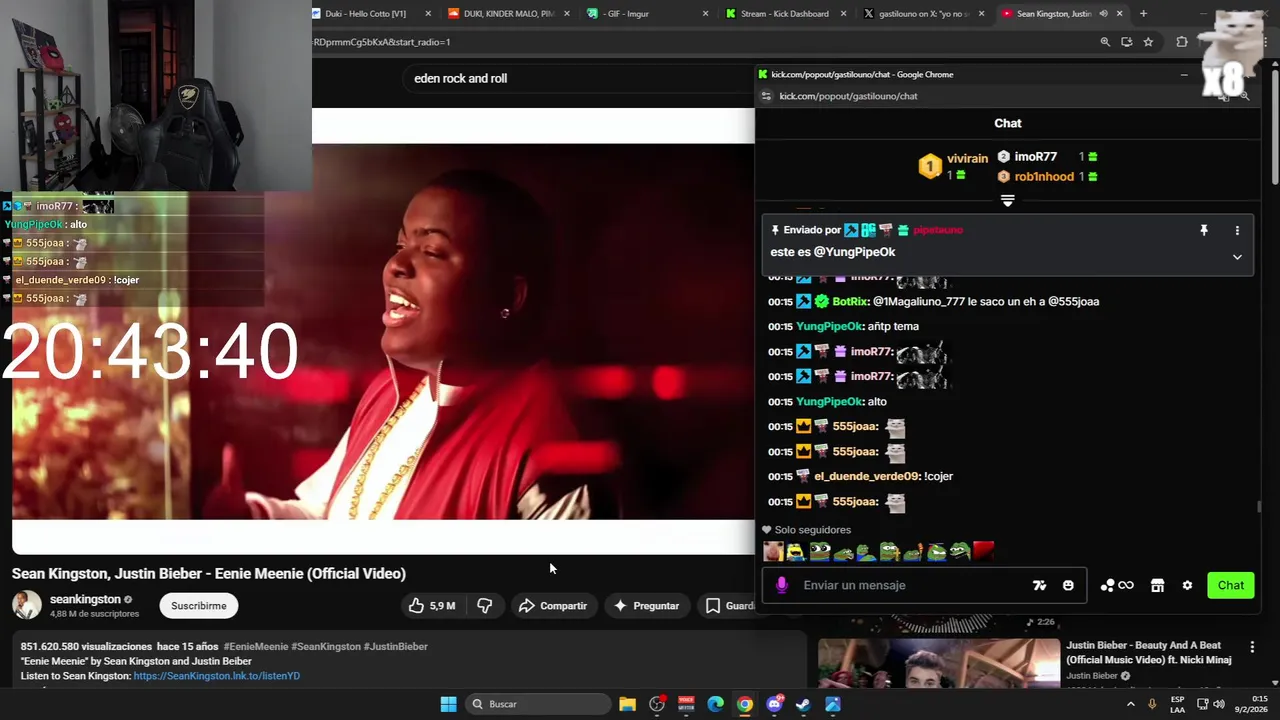Open the channel points infinity icon
The height and width of the screenshot is (720, 1280).
pos(1117,585)
